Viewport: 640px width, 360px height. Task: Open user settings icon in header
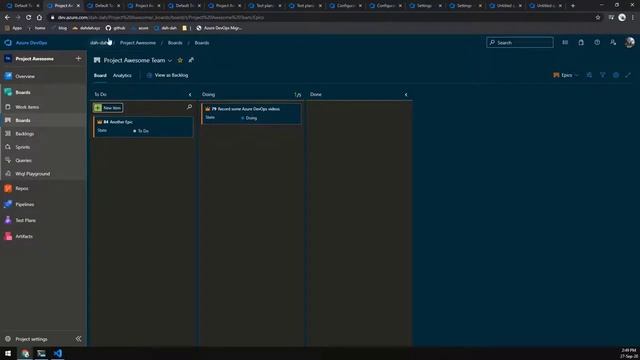point(613,42)
